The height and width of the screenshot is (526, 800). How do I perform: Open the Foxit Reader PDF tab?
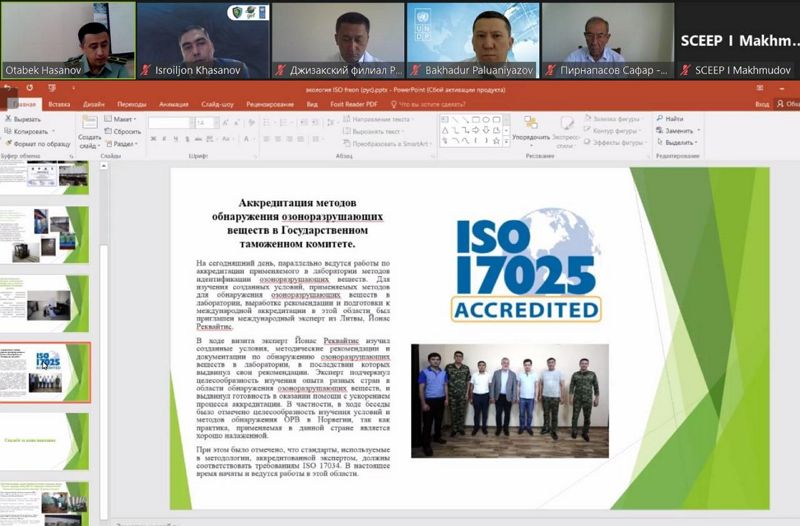354,104
